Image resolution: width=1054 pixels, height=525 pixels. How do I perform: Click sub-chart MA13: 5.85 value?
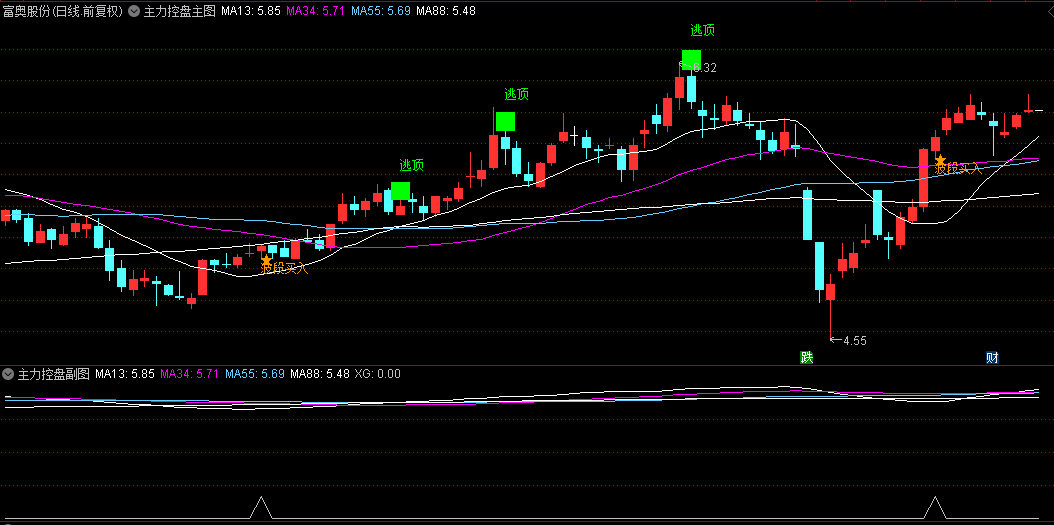pos(125,374)
